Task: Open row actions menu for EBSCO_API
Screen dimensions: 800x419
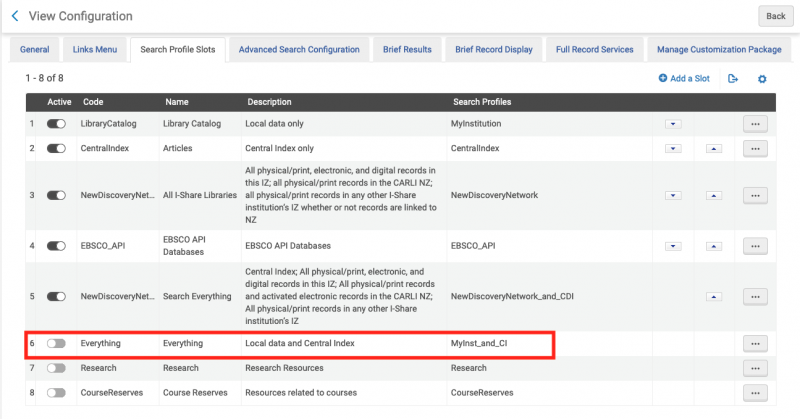Action: click(755, 246)
